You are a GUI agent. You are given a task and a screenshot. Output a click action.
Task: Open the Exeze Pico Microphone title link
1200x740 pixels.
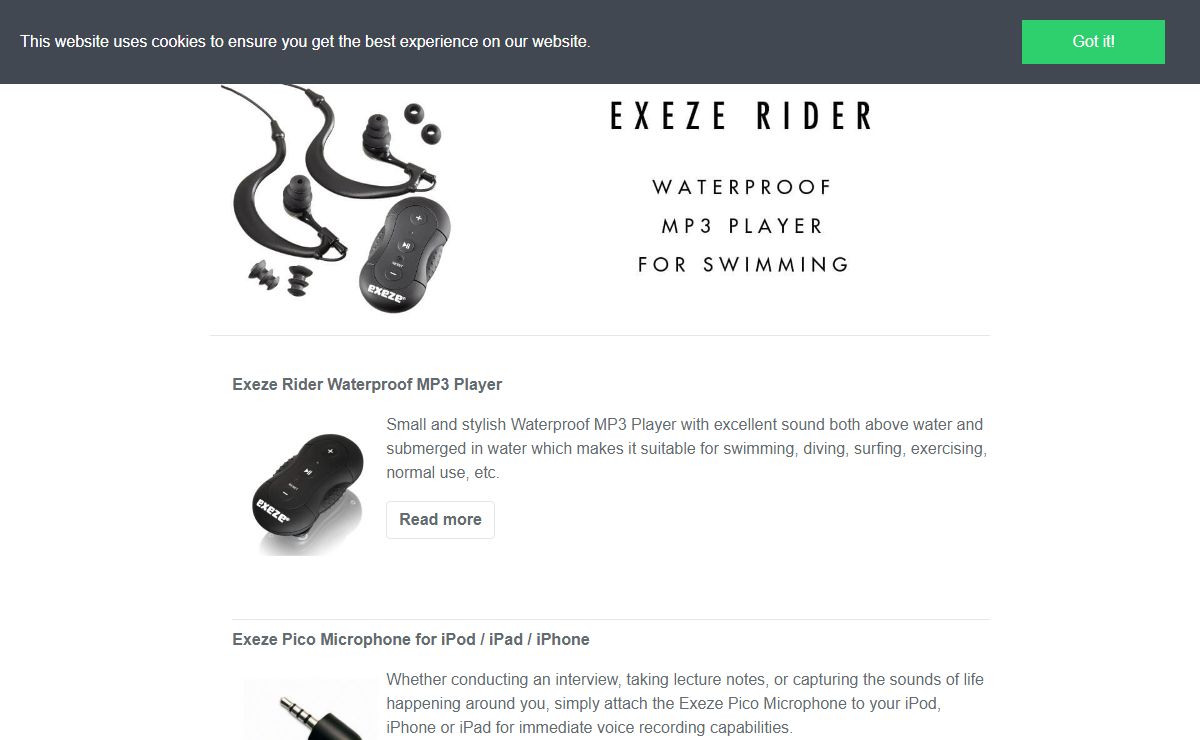coord(411,639)
